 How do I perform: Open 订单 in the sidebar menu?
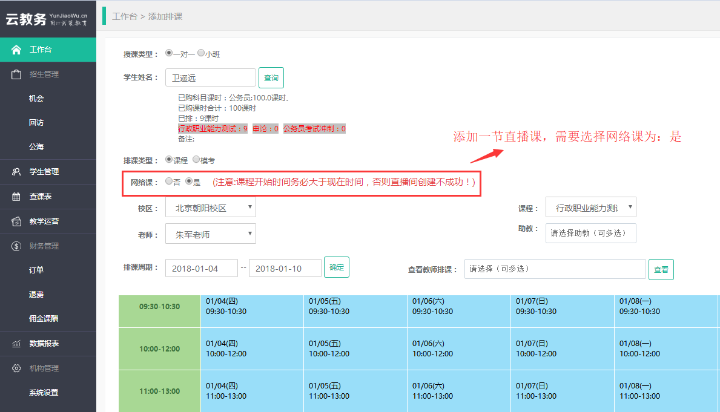pyautogui.click(x=36, y=269)
